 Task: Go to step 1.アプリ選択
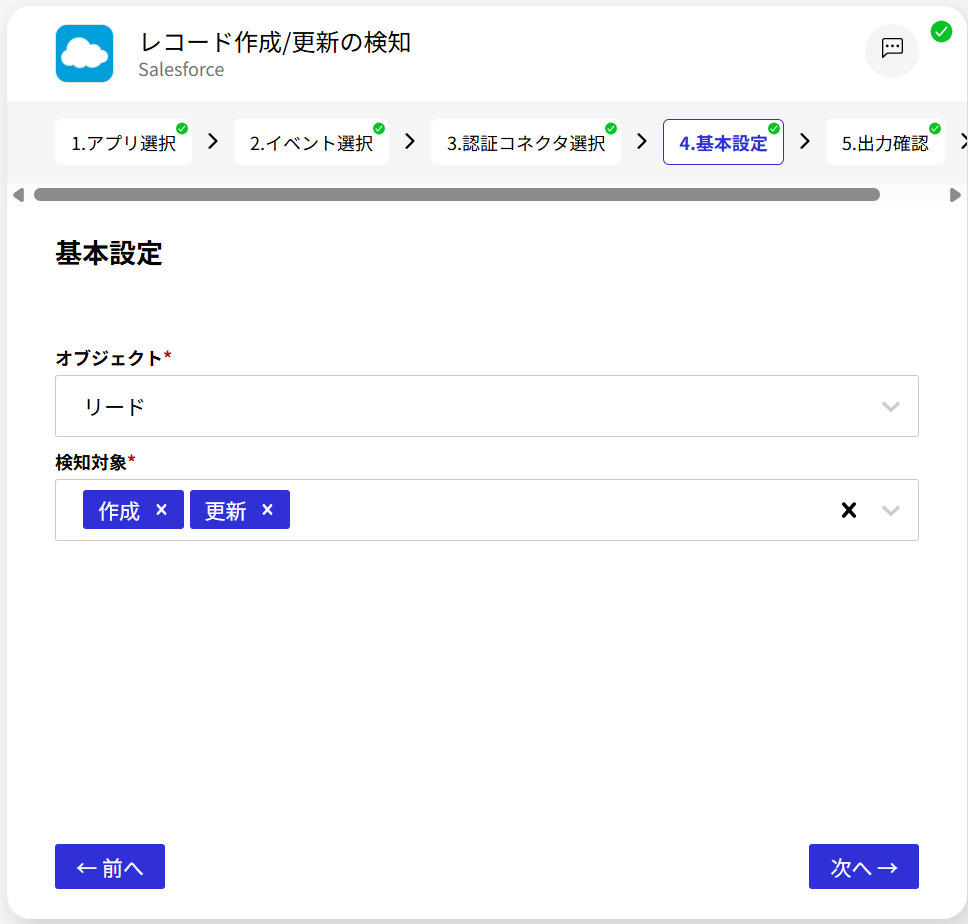(123, 143)
